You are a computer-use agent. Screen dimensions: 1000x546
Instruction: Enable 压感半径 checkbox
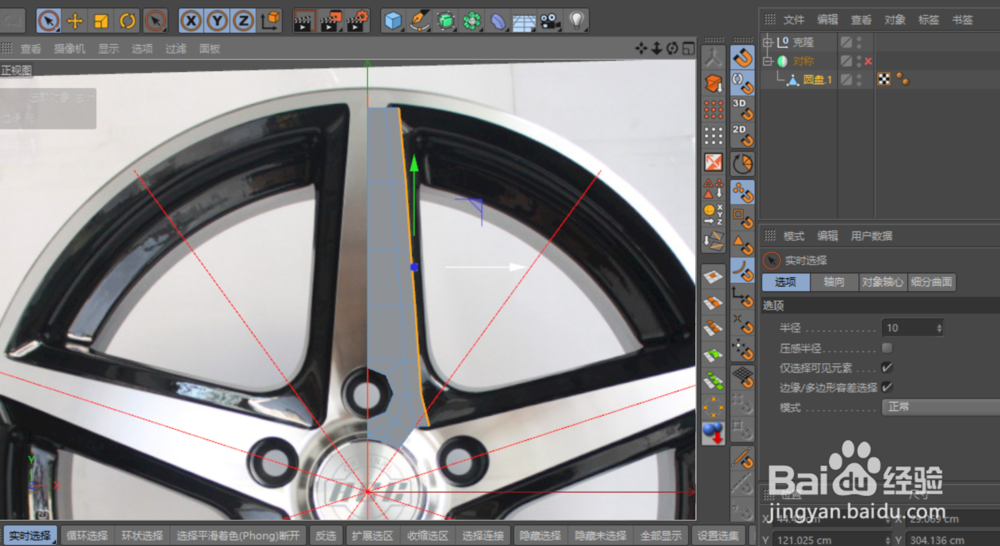(887, 348)
